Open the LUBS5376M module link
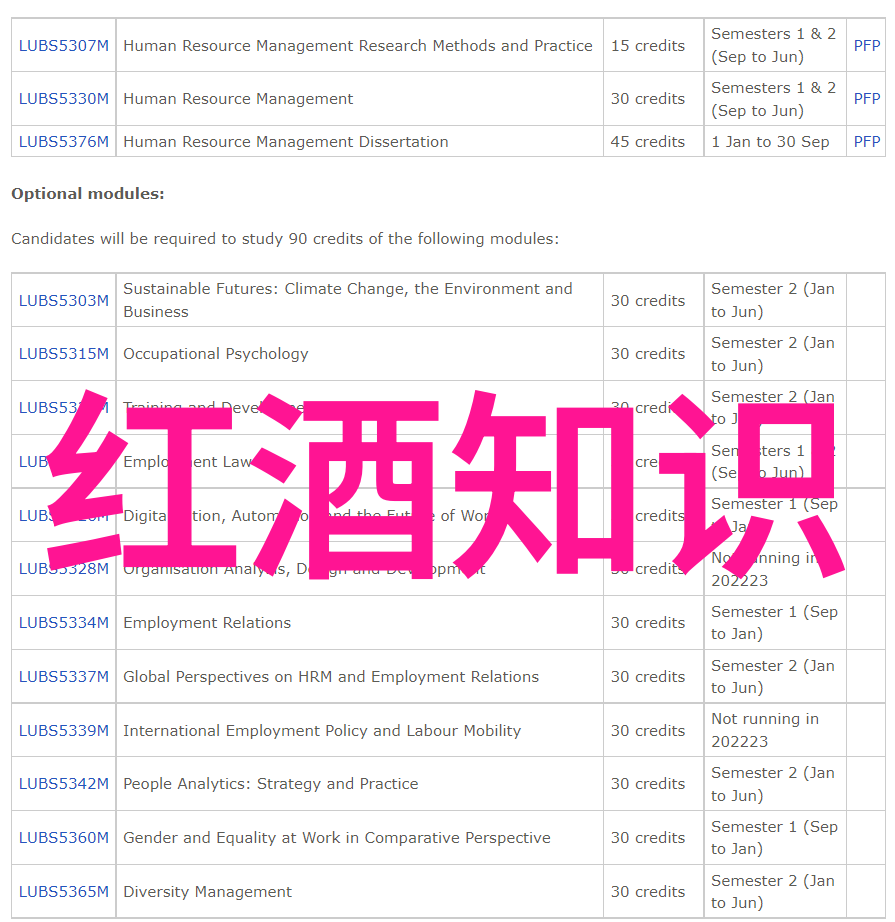Screen dimensions: 895x922 point(64,142)
